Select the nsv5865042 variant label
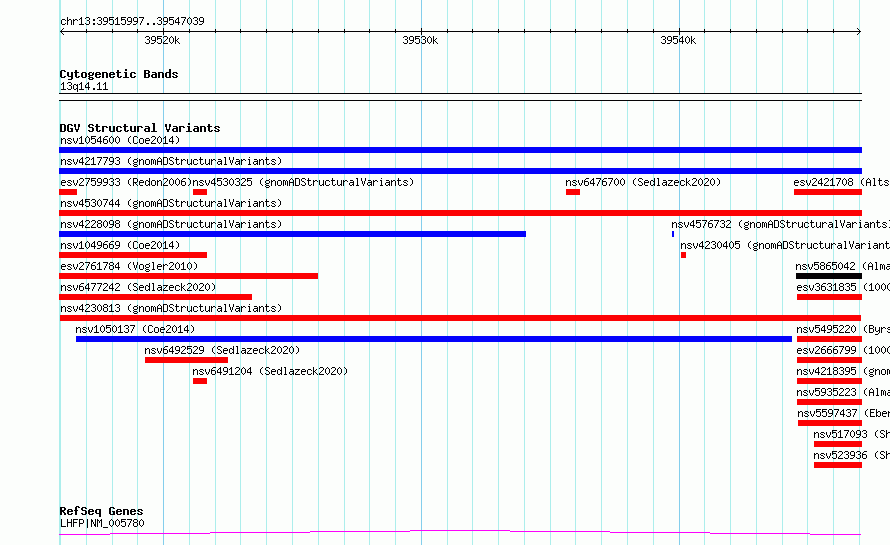The height and width of the screenshot is (545, 890). click(842, 266)
